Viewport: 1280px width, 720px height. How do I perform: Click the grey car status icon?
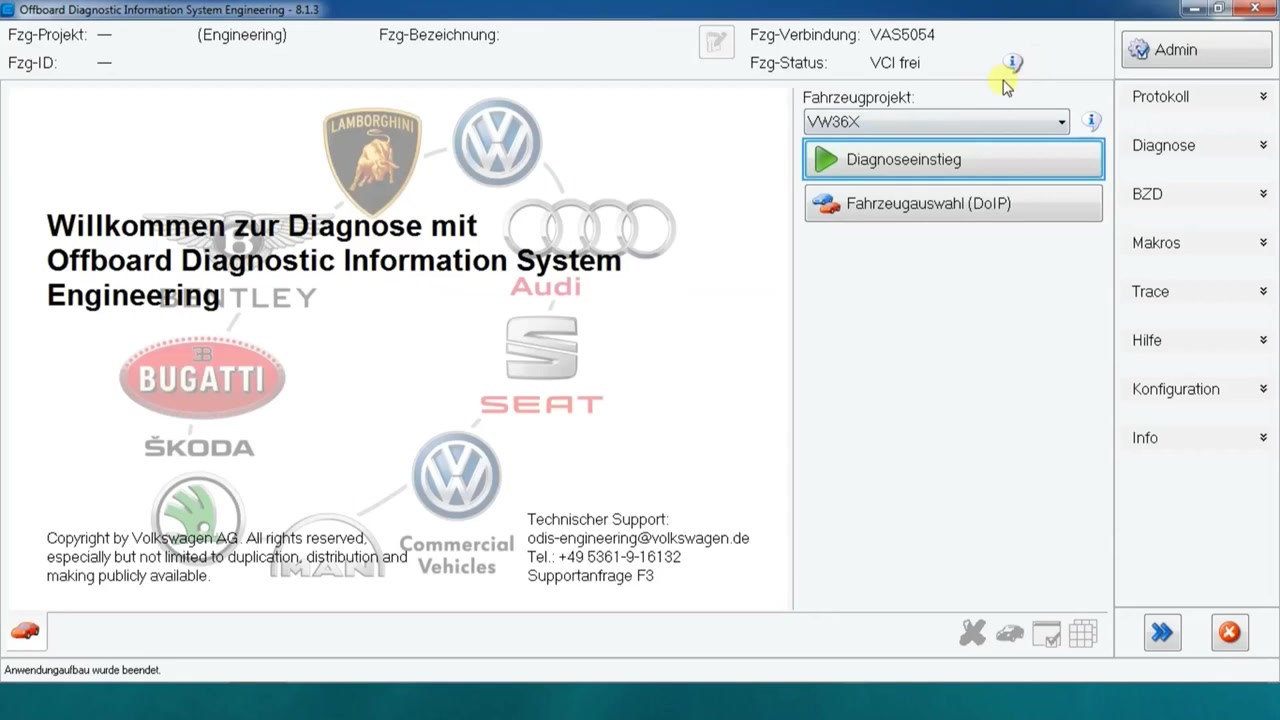tap(1010, 633)
